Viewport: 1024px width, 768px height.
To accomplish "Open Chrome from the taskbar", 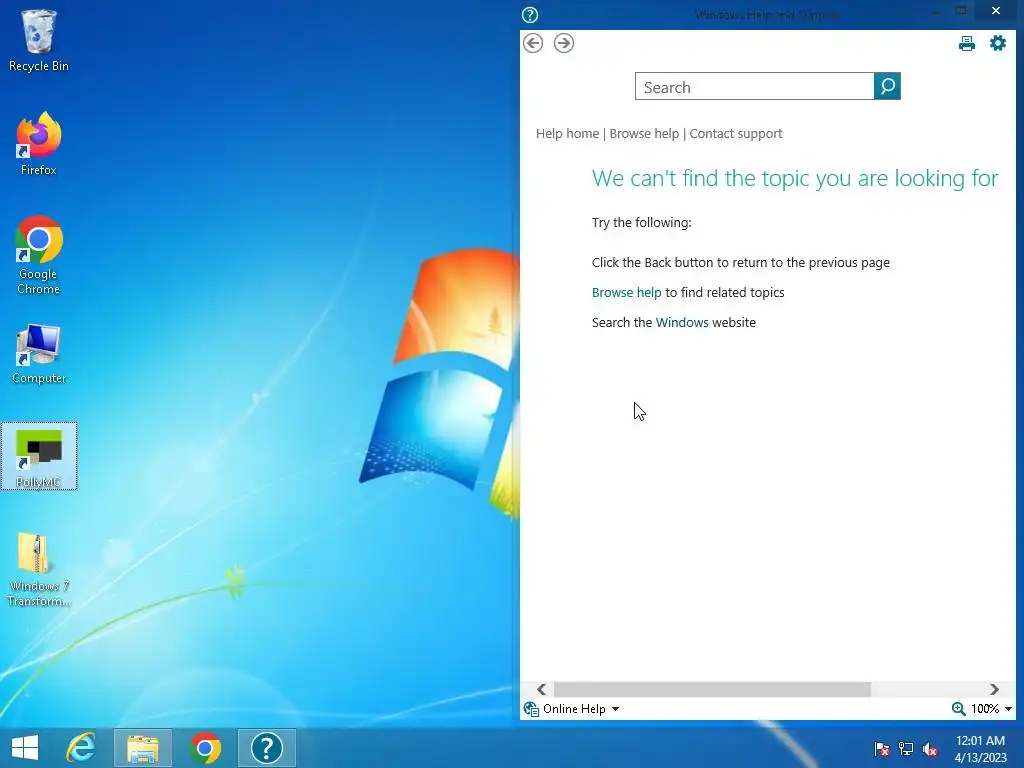I will pos(205,748).
